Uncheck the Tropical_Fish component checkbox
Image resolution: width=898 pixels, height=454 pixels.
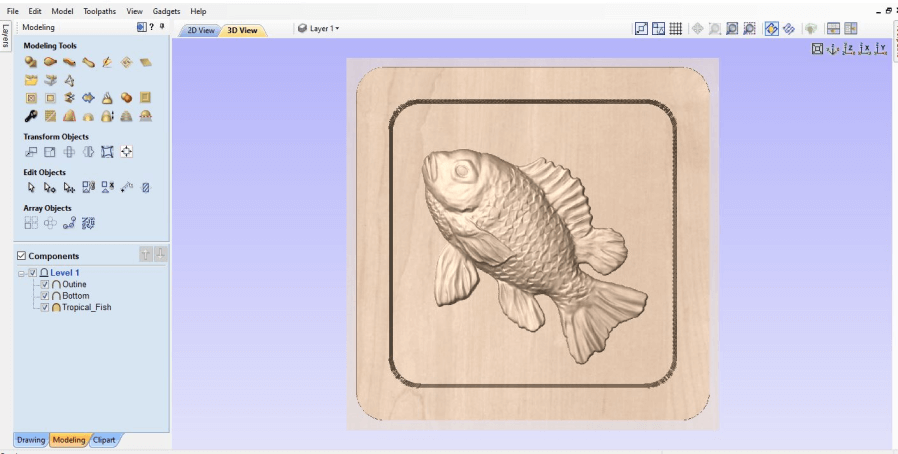coord(45,307)
